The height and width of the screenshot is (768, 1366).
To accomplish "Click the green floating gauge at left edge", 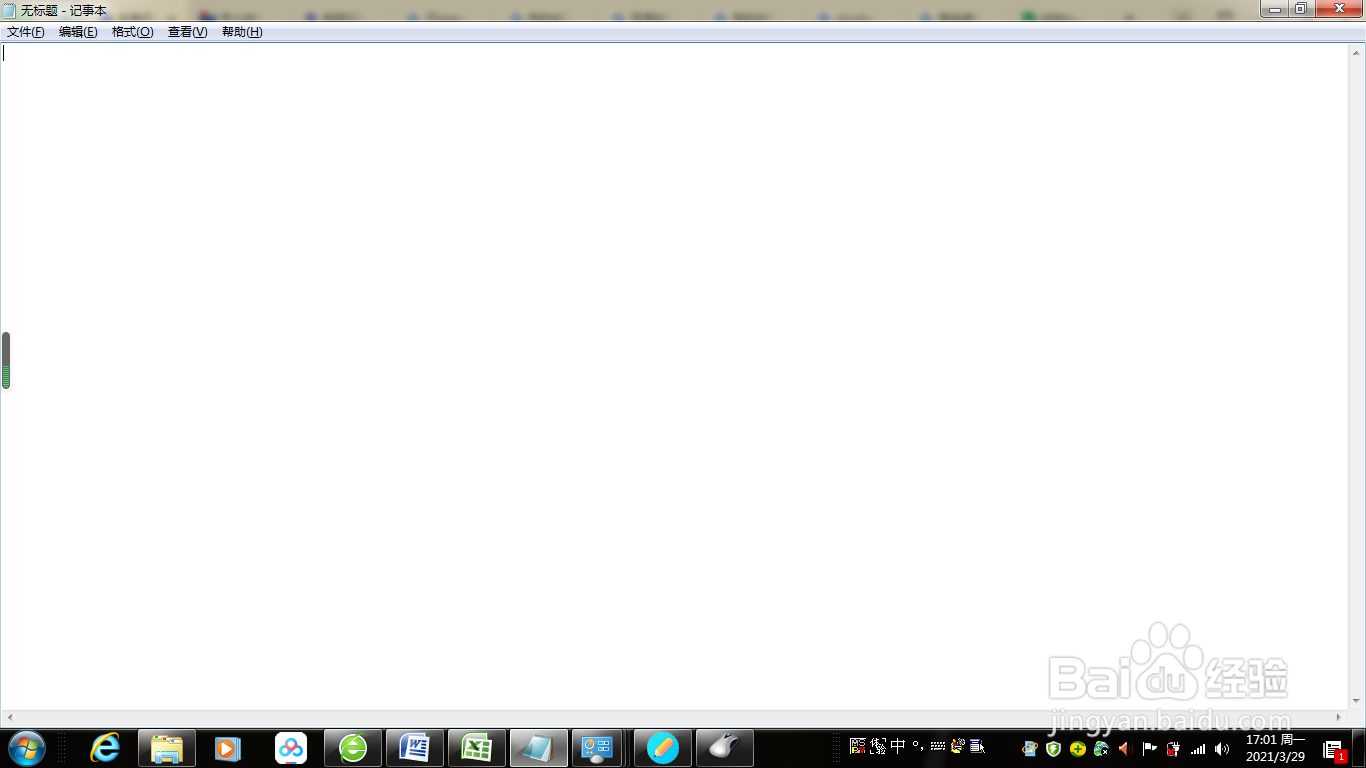I will click(5, 360).
